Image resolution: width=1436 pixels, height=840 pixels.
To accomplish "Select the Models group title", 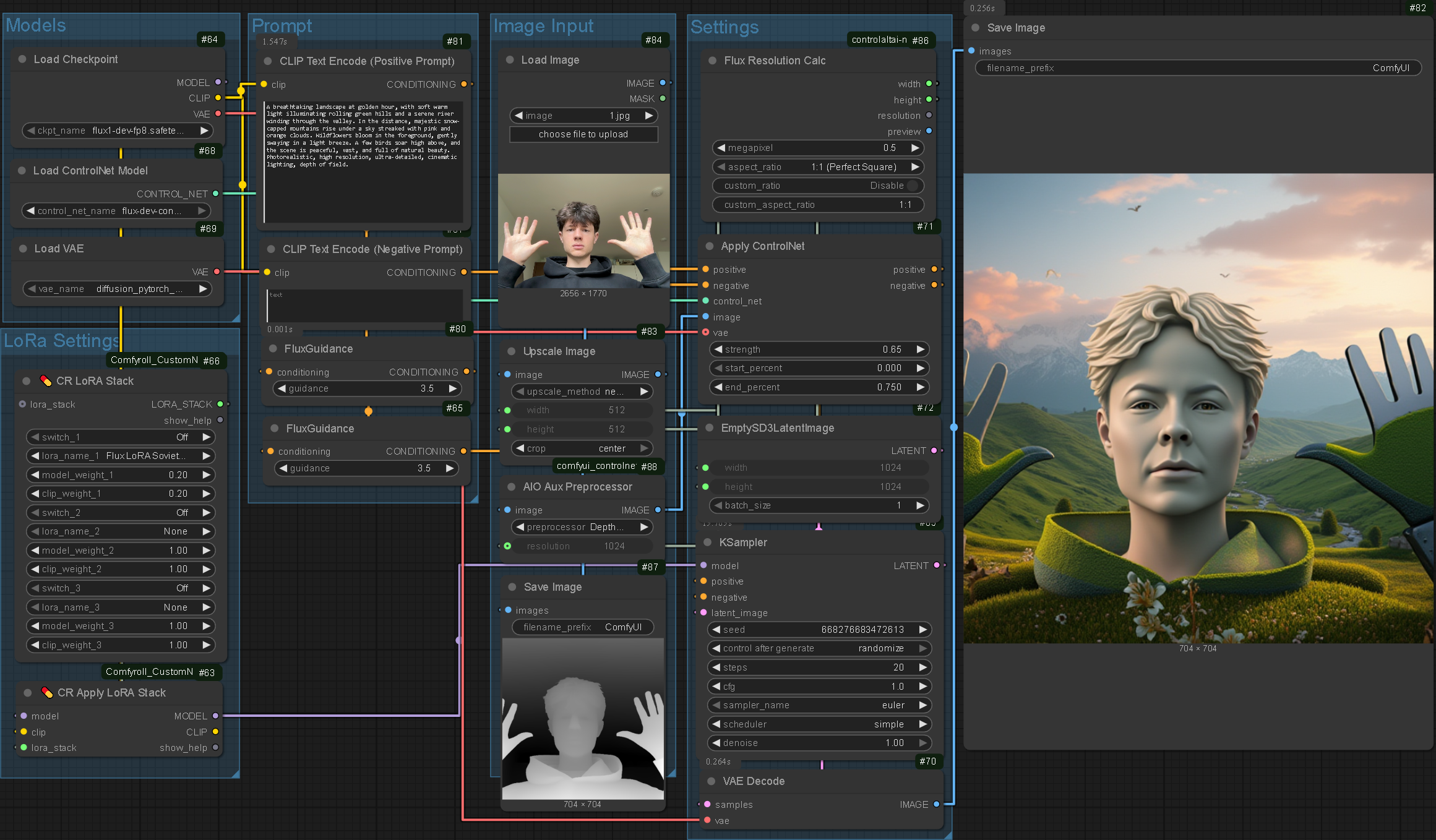I will click(x=36, y=25).
